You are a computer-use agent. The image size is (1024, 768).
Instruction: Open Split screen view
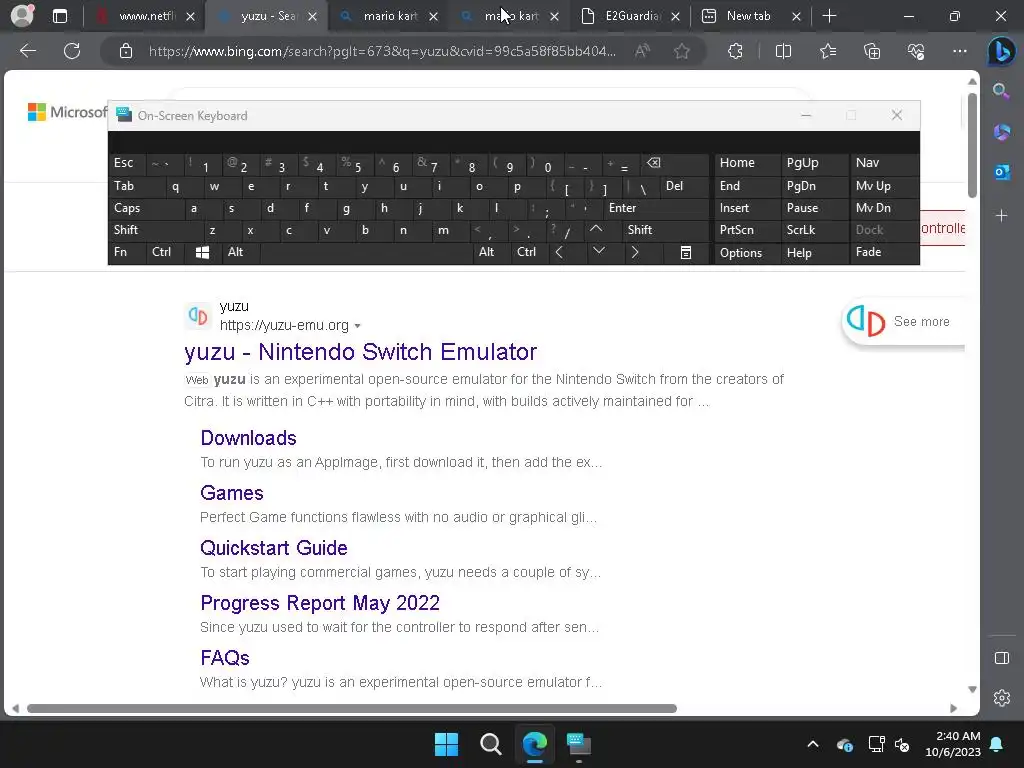[x=783, y=51]
